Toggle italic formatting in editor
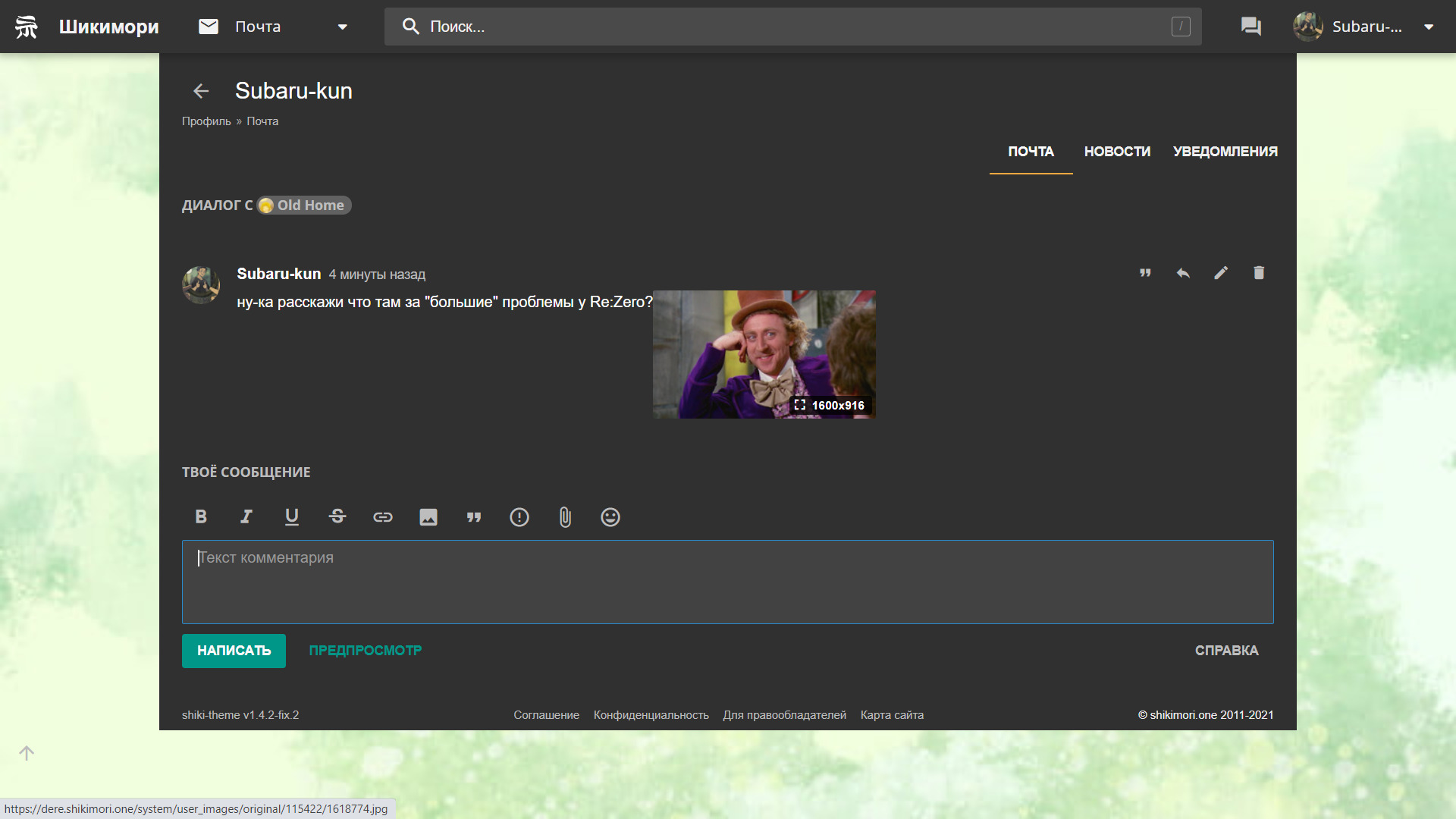Screen dimensions: 1456x819 246,517
